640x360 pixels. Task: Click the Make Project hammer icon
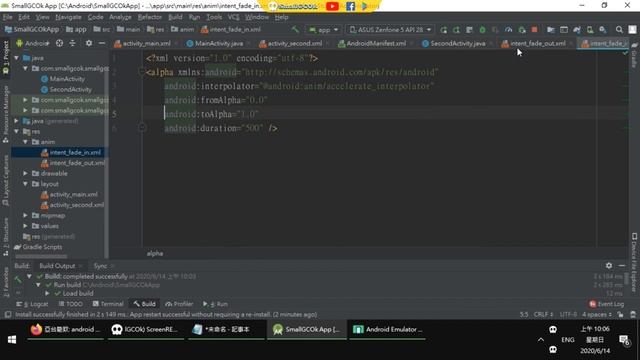coord(295,29)
